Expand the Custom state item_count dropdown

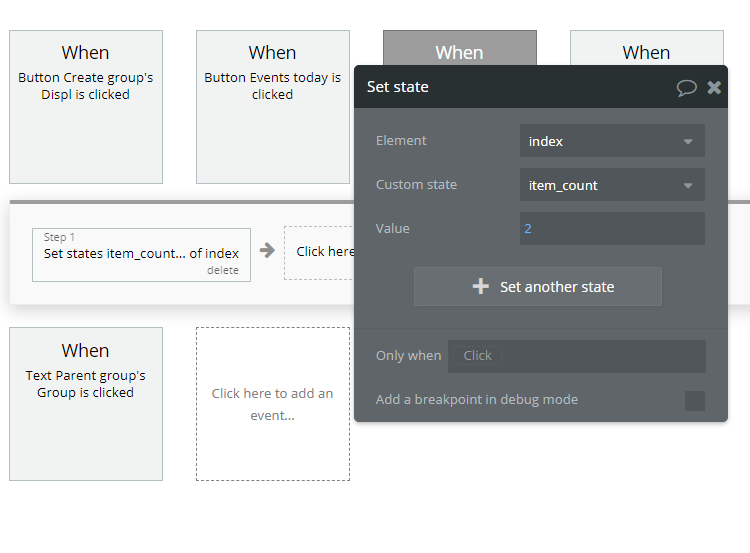click(x=611, y=185)
